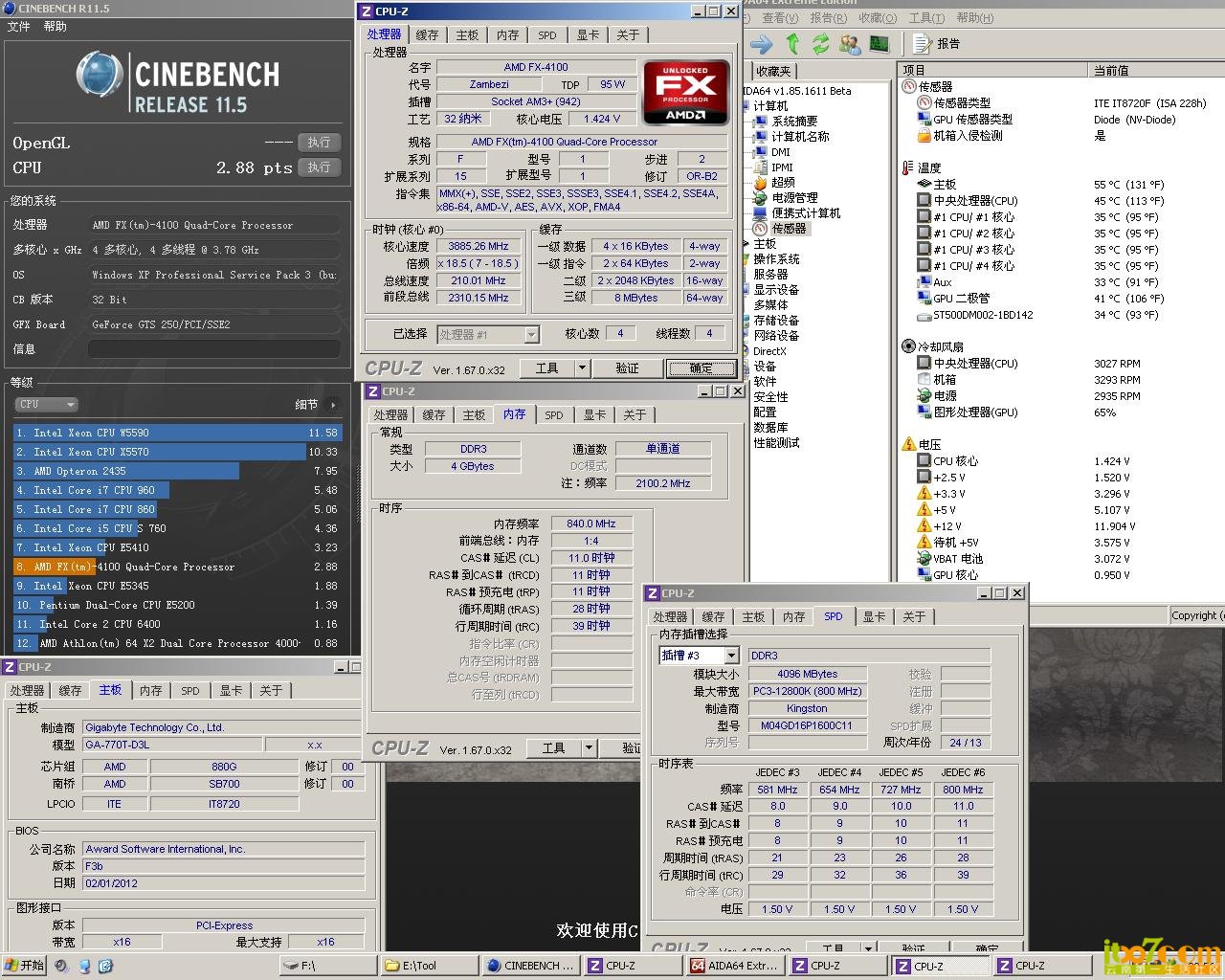Click 工具 button in CPU-Z memory window

coord(553,748)
